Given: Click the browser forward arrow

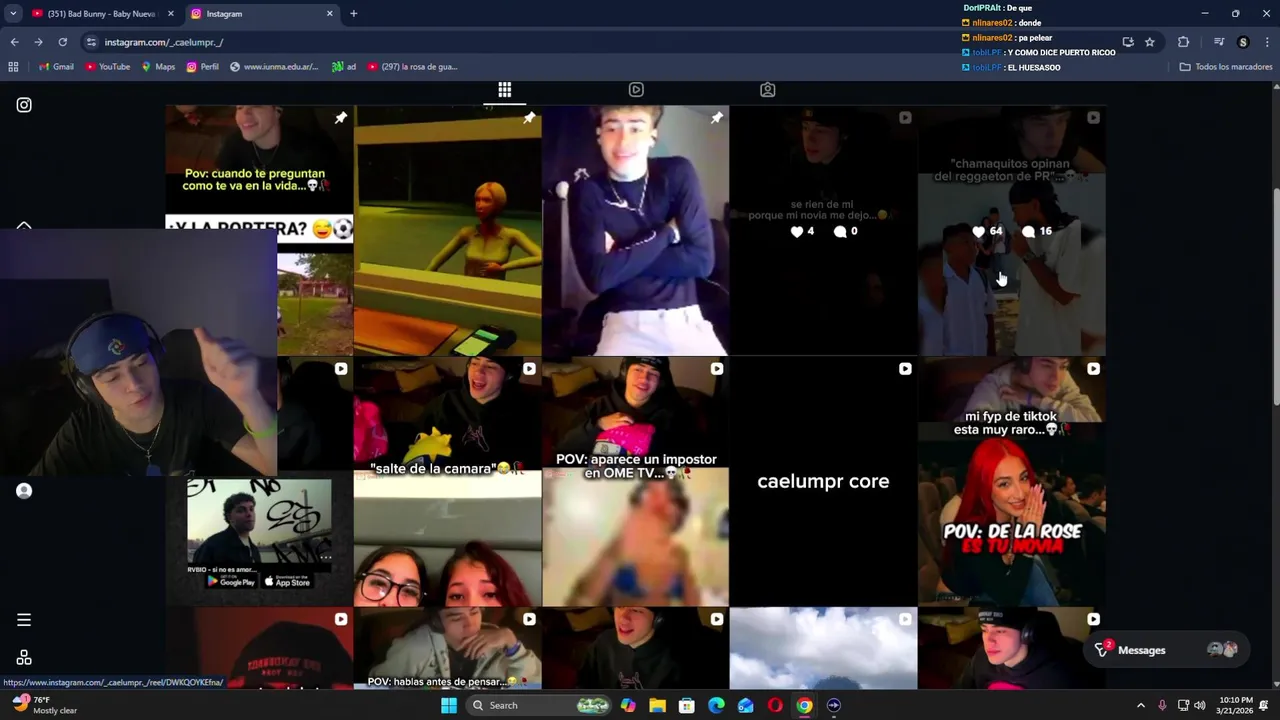Looking at the screenshot, I should (x=38, y=42).
